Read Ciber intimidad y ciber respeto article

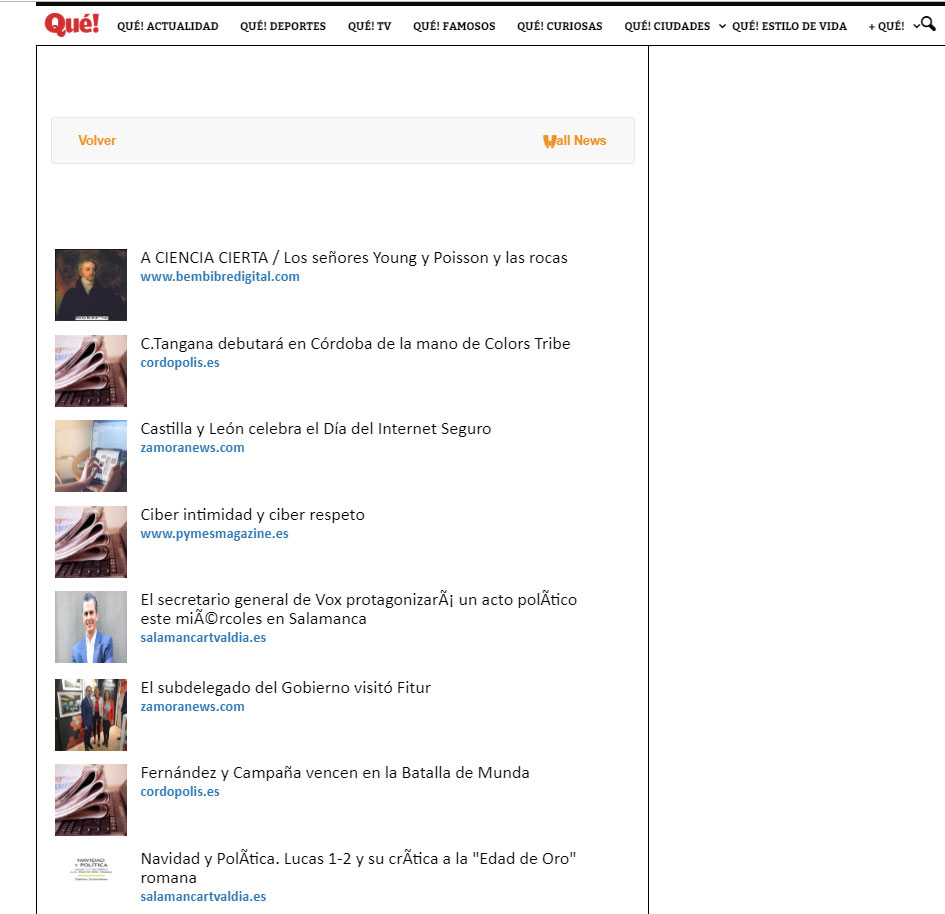[x=253, y=515]
